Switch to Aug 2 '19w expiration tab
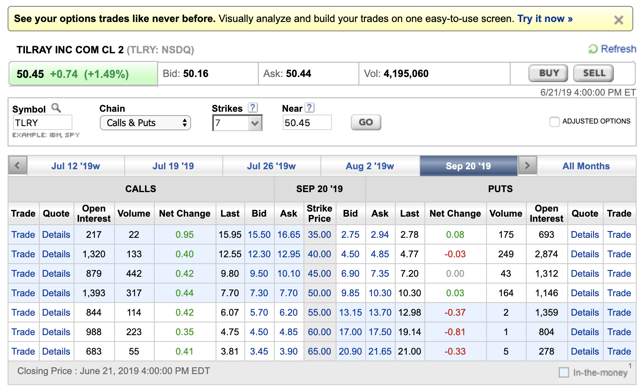The height and width of the screenshot is (391, 640). pyautogui.click(x=370, y=166)
